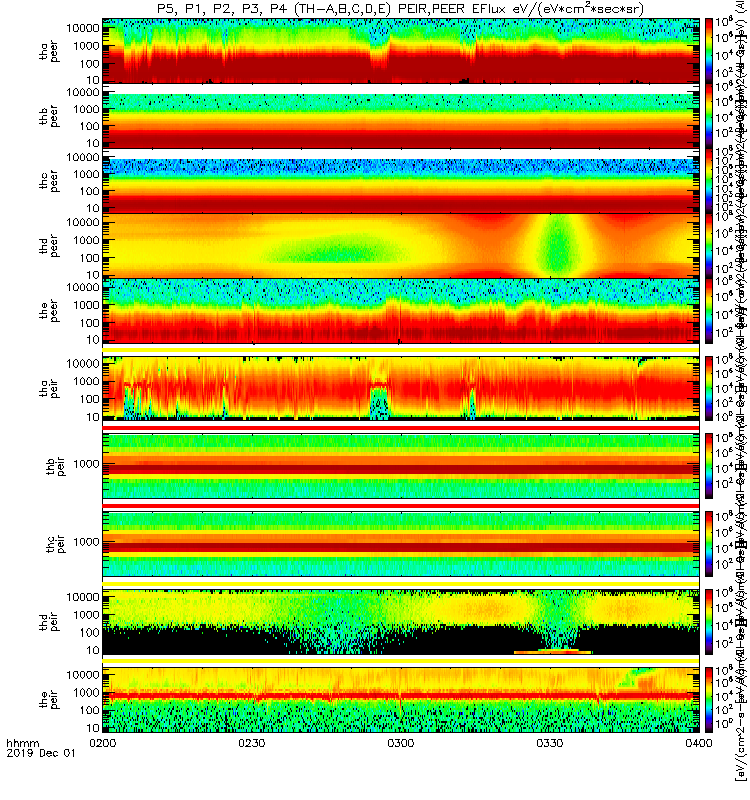Select the 'the peir' panel label

pyautogui.click(x=49, y=699)
